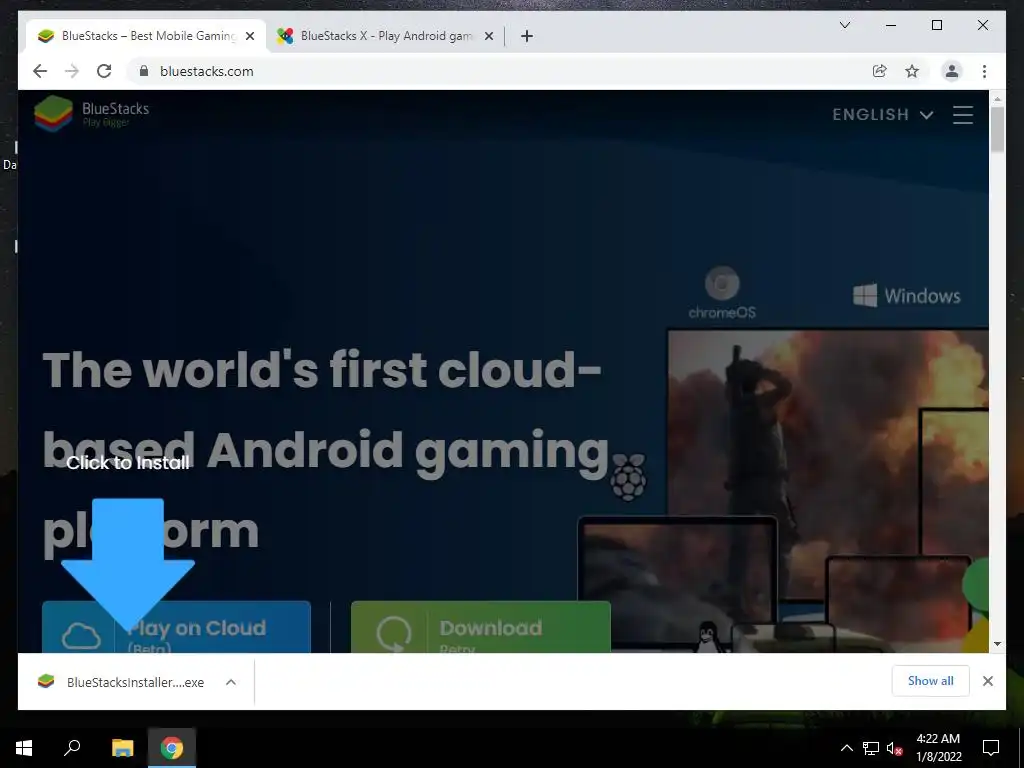The height and width of the screenshot is (768, 1024).
Task: Open a new tab with plus button
Action: [527, 36]
